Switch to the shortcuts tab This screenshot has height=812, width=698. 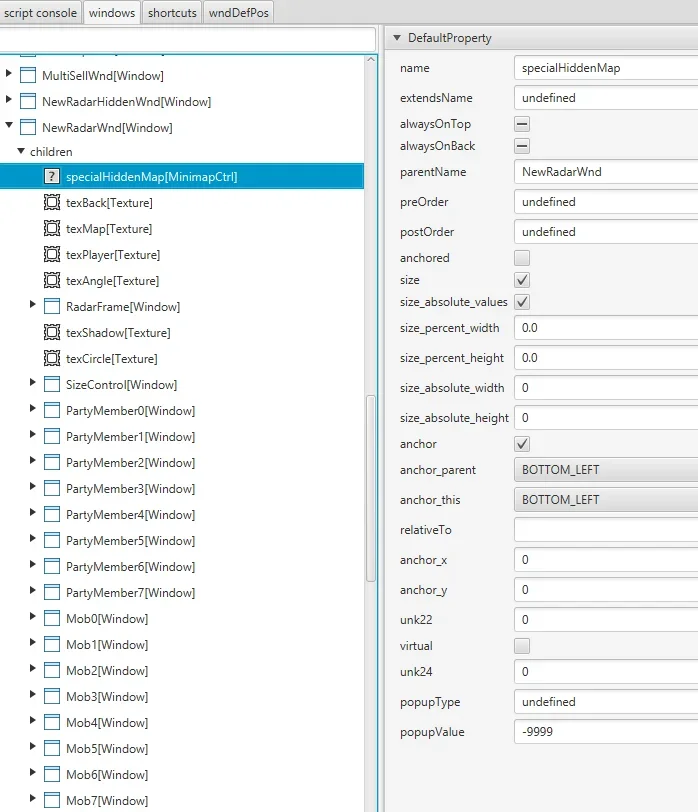point(172,12)
